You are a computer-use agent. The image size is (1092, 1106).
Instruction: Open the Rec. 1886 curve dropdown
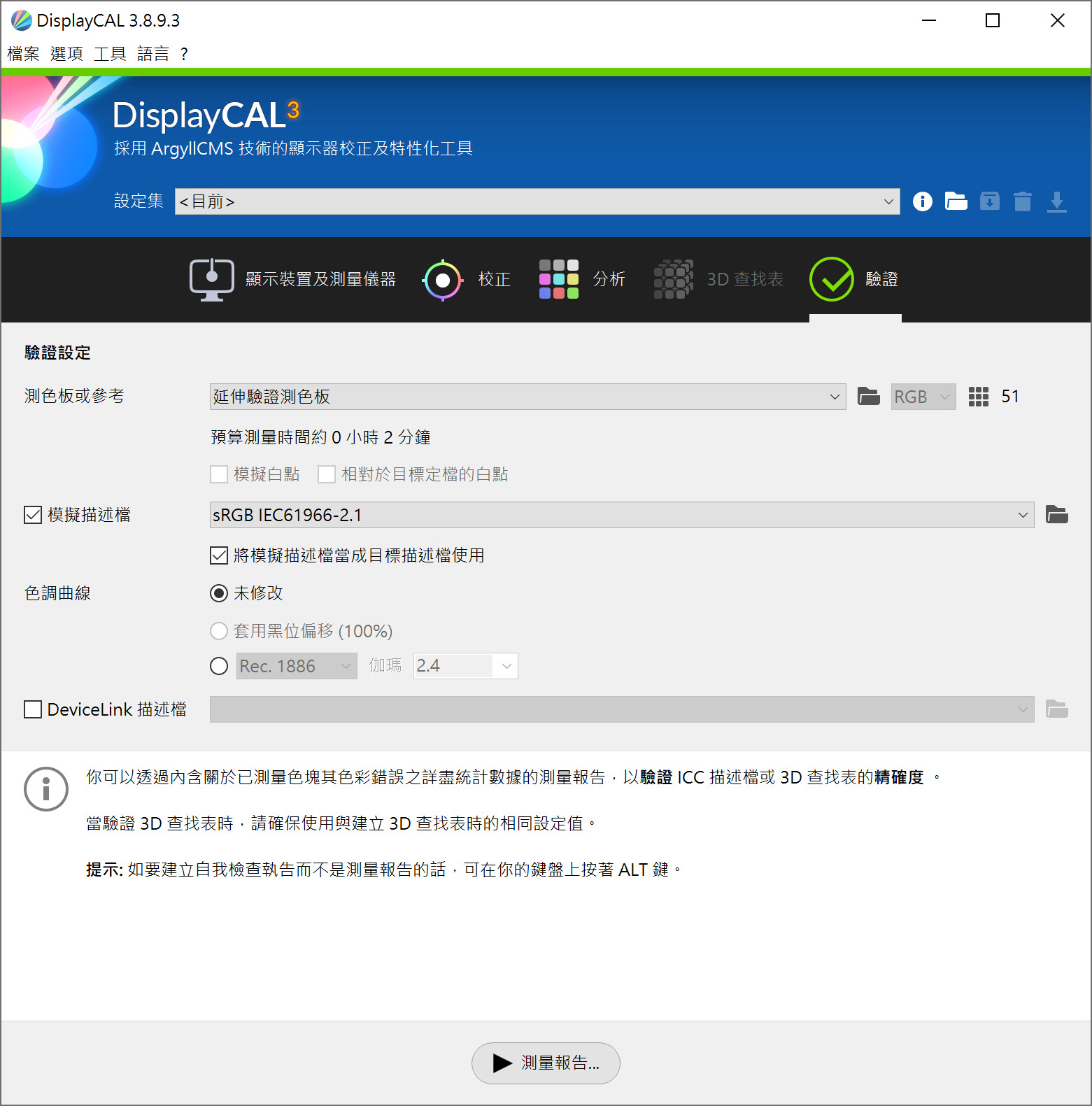pyautogui.click(x=297, y=666)
